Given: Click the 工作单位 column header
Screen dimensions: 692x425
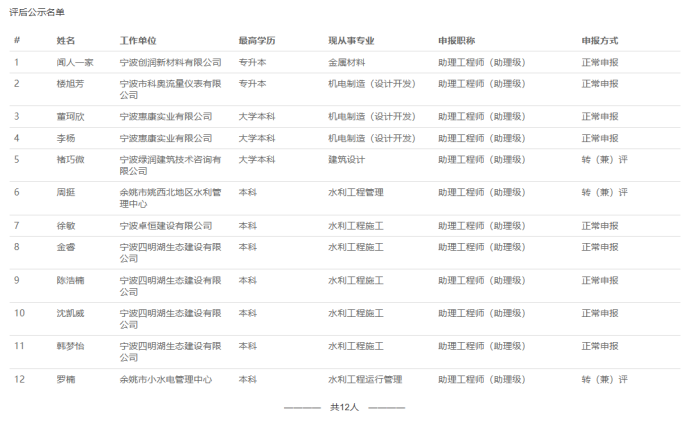Looking at the screenshot, I should point(137,41).
